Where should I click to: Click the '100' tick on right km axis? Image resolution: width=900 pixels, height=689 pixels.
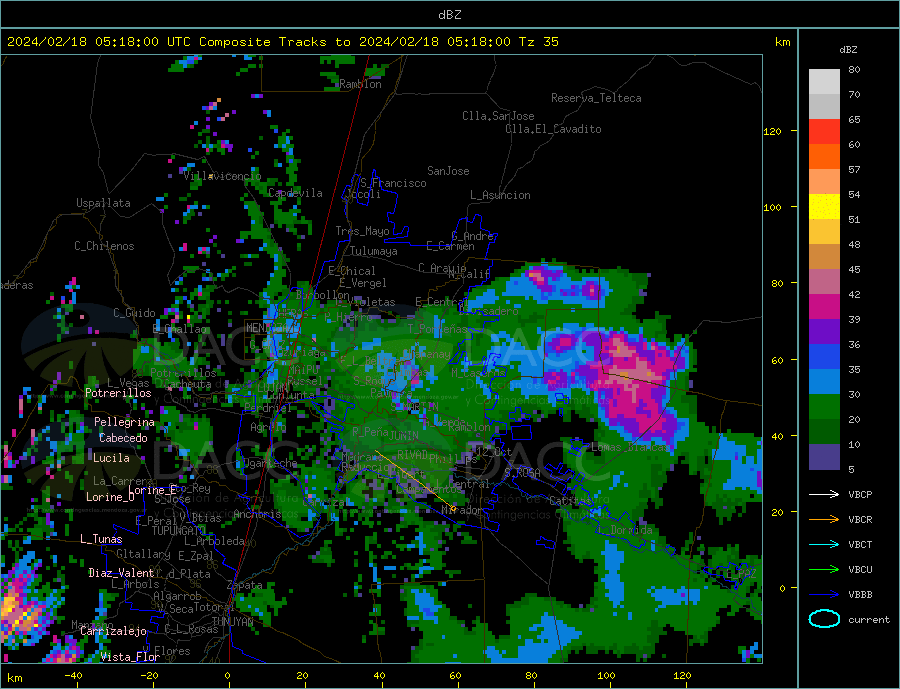772,207
